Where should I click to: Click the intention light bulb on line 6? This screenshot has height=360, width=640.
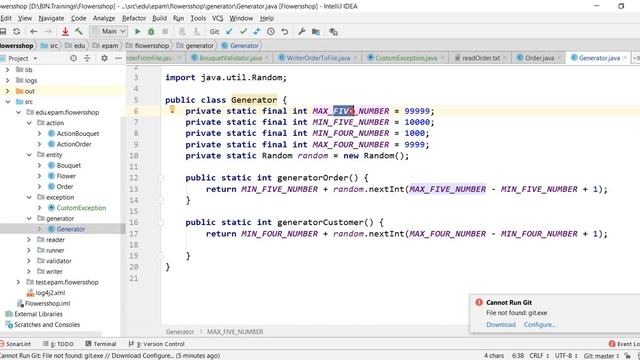pyautogui.click(x=172, y=109)
